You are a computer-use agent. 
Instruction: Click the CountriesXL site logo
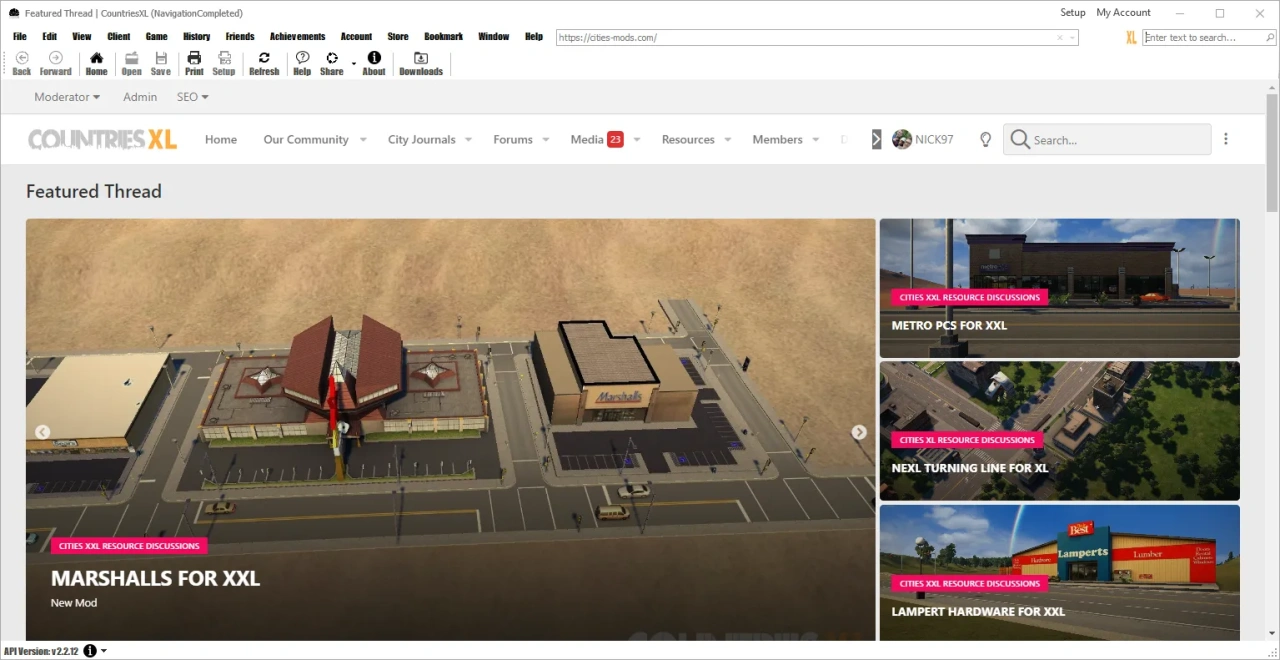(102, 140)
